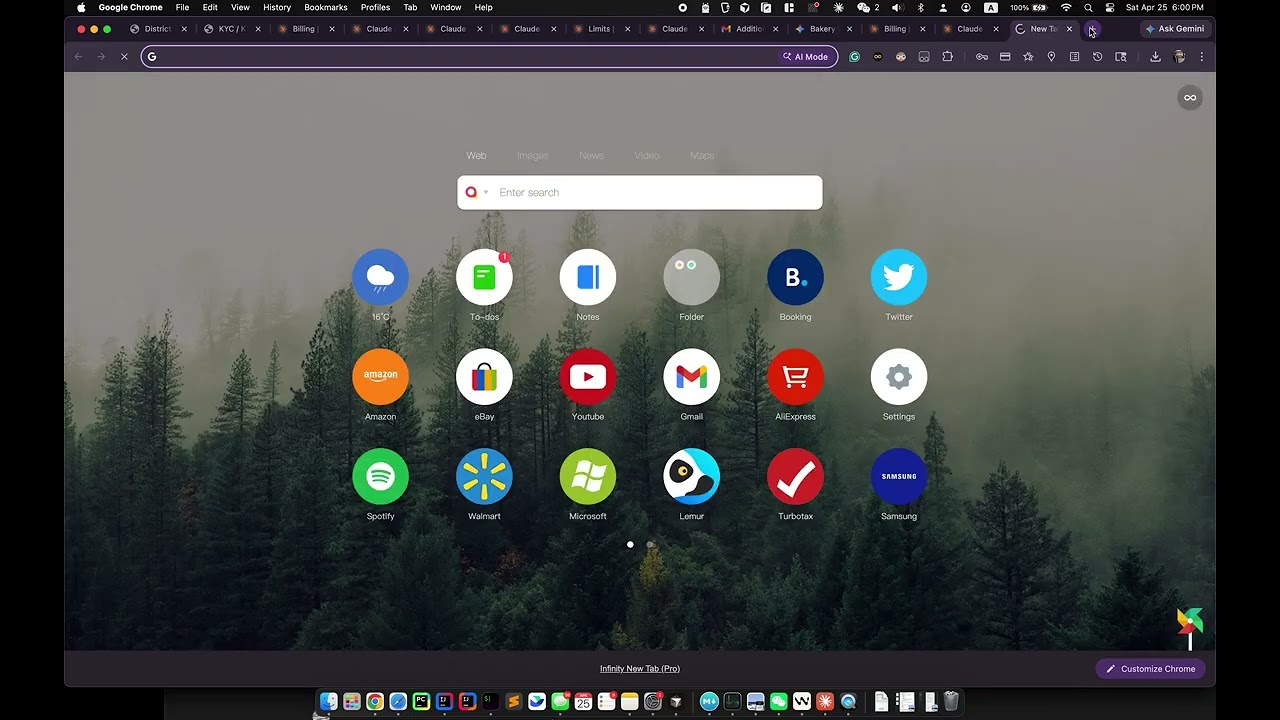Select the News search category
Viewport: 1280px width, 720px height.
pos(591,155)
